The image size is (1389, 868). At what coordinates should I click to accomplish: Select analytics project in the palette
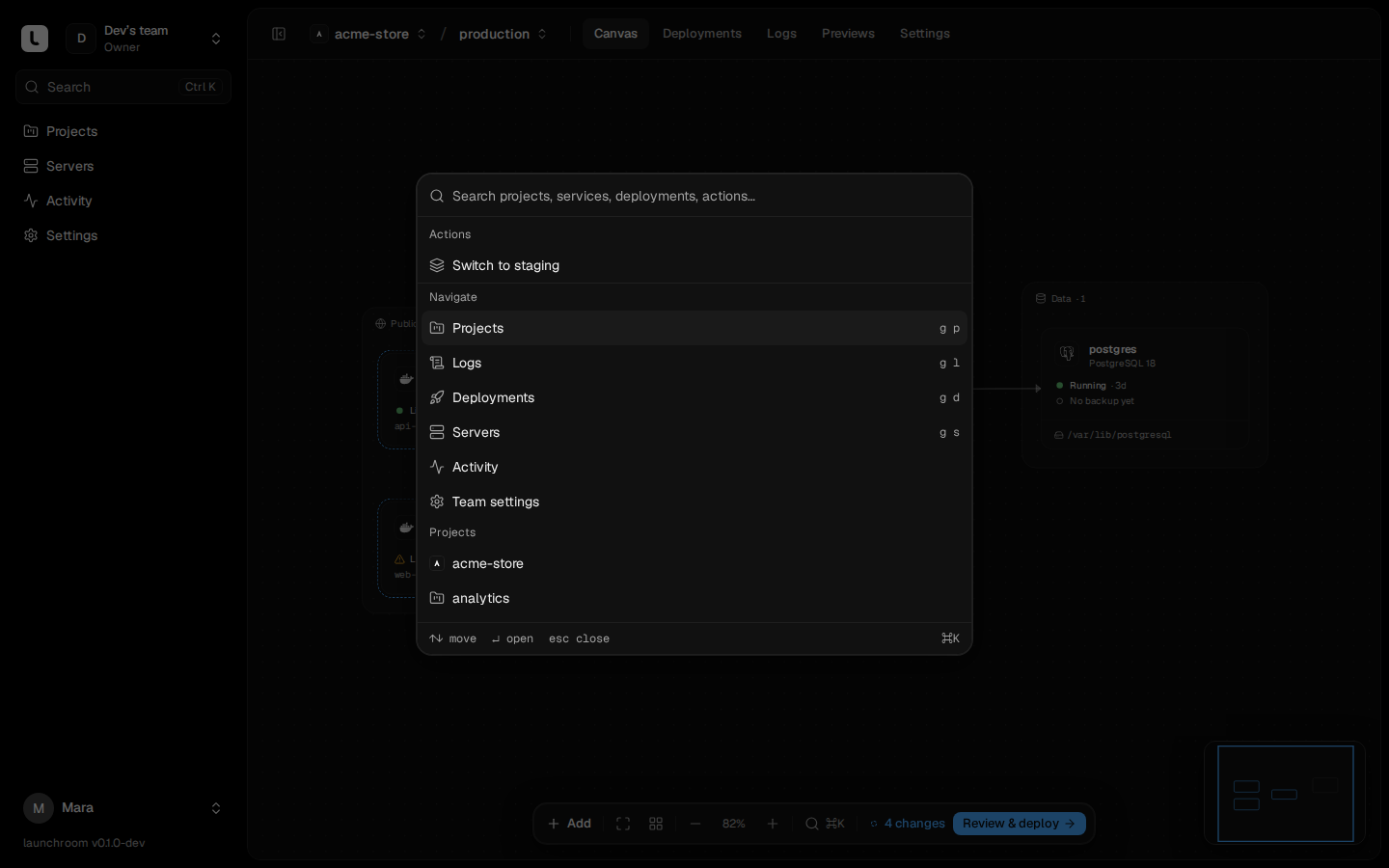pyautogui.click(x=694, y=598)
